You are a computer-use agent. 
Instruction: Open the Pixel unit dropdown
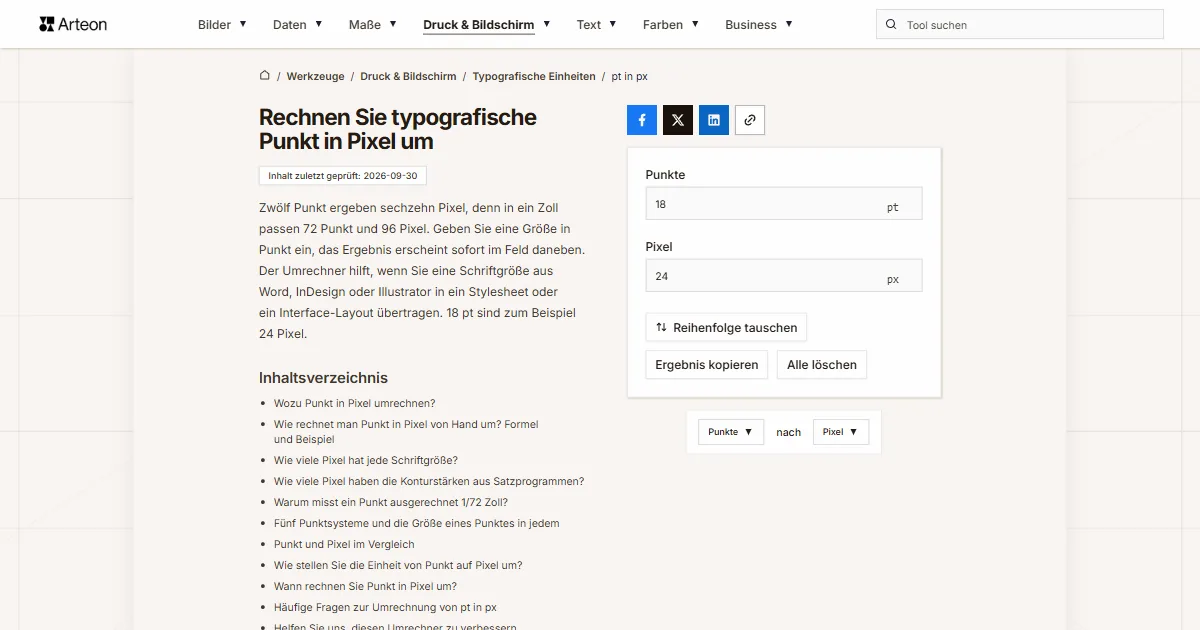(x=841, y=432)
